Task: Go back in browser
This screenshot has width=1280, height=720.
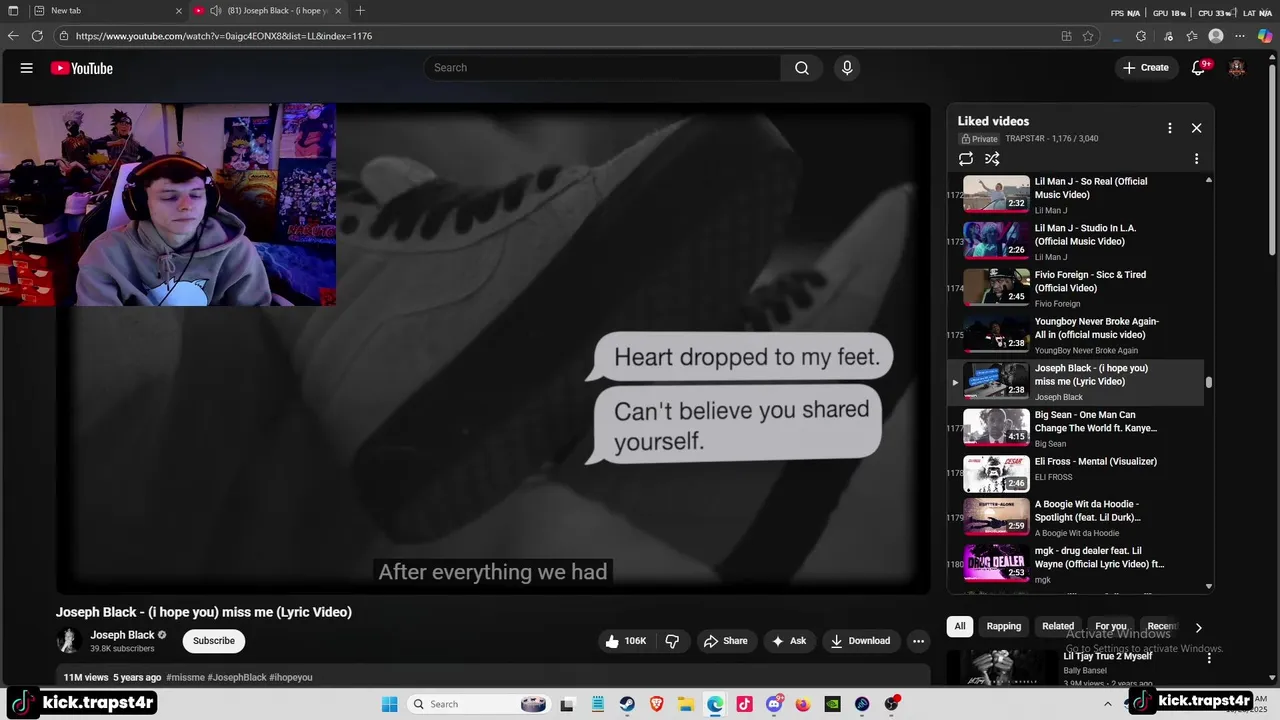Action: 13,36
